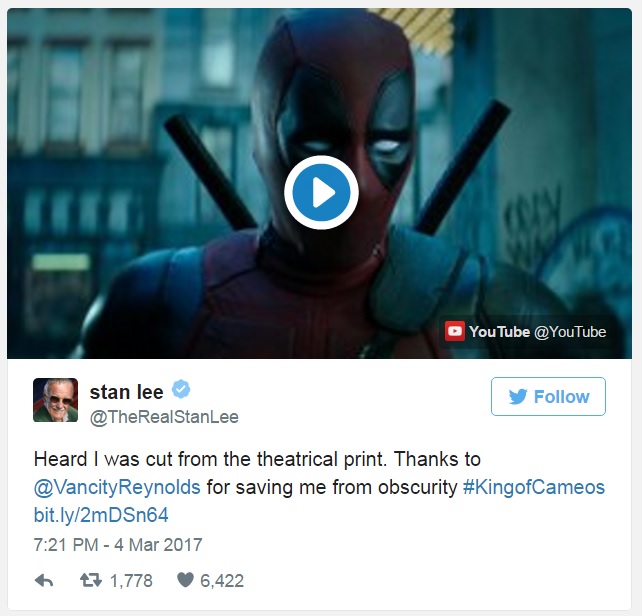The width and height of the screenshot is (642, 616).
Task: Play the Deadpool video
Action: pyautogui.click(x=321, y=192)
